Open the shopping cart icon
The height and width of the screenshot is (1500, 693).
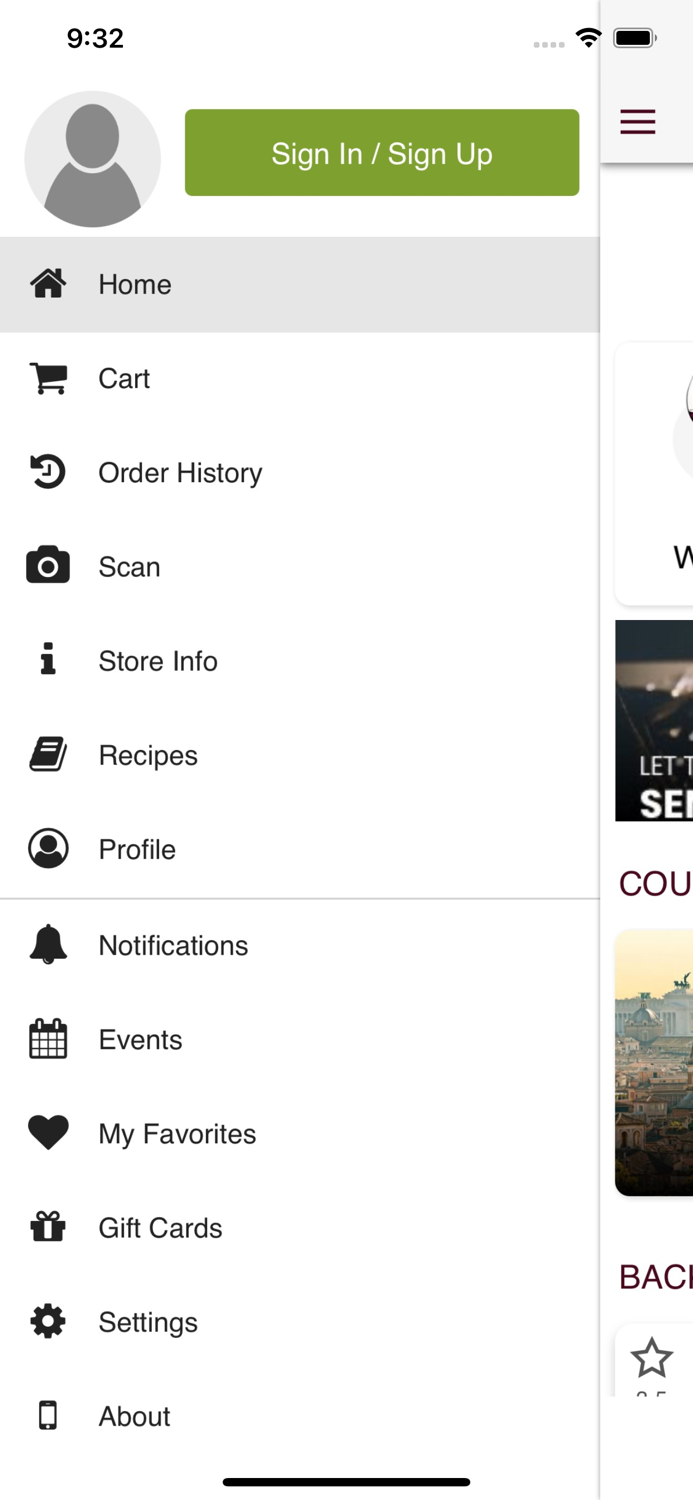click(48, 378)
